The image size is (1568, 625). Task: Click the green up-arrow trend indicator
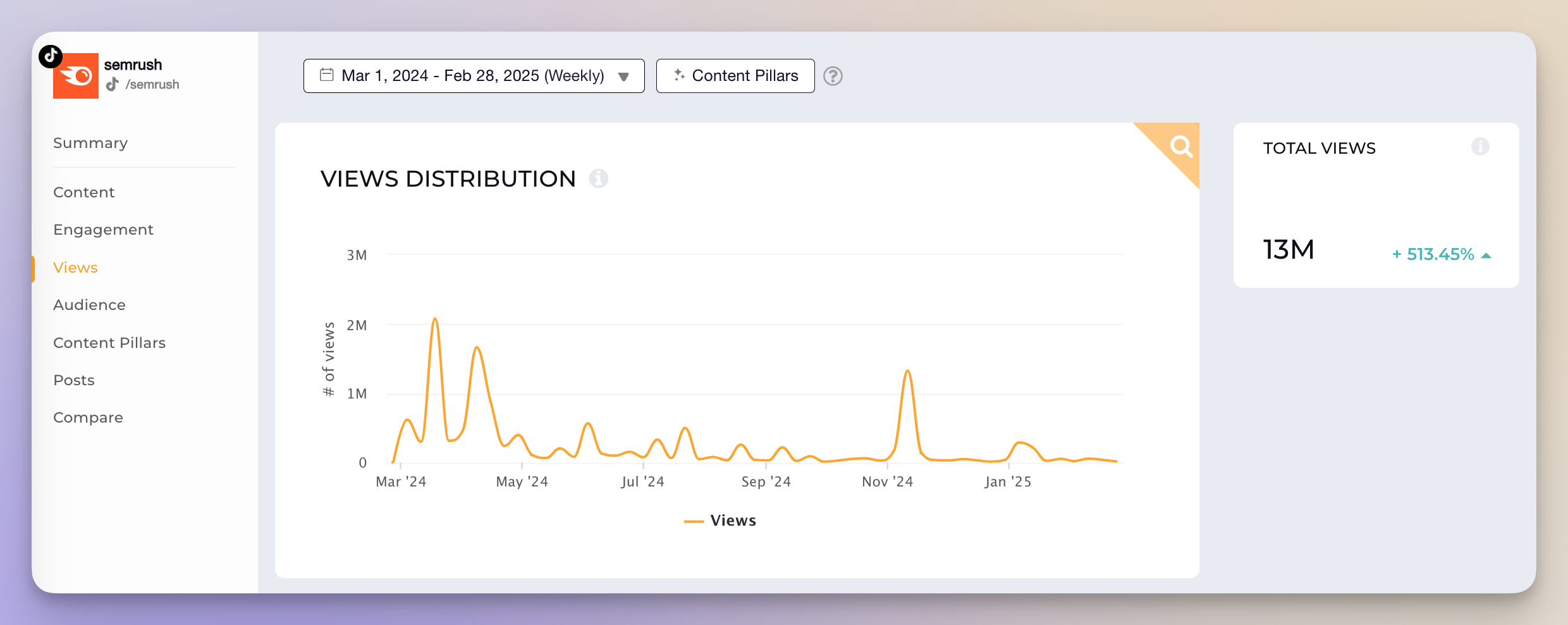tap(1486, 256)
